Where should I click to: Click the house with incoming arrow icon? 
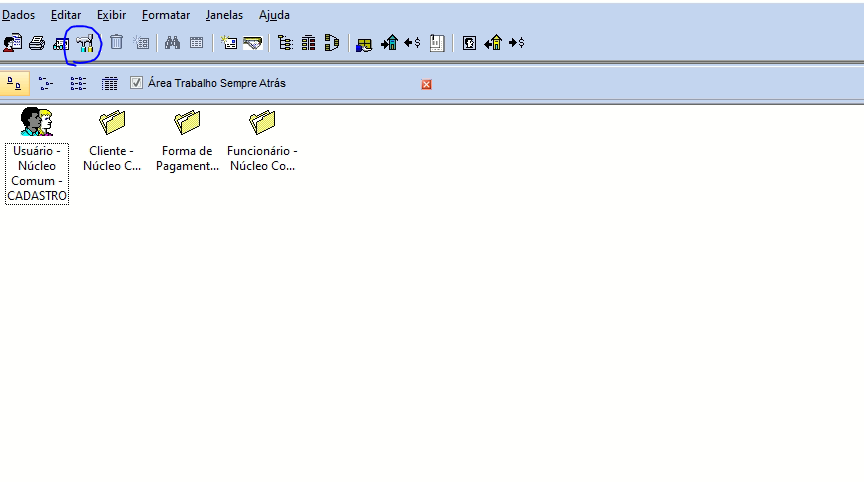(x=389, y=43)
